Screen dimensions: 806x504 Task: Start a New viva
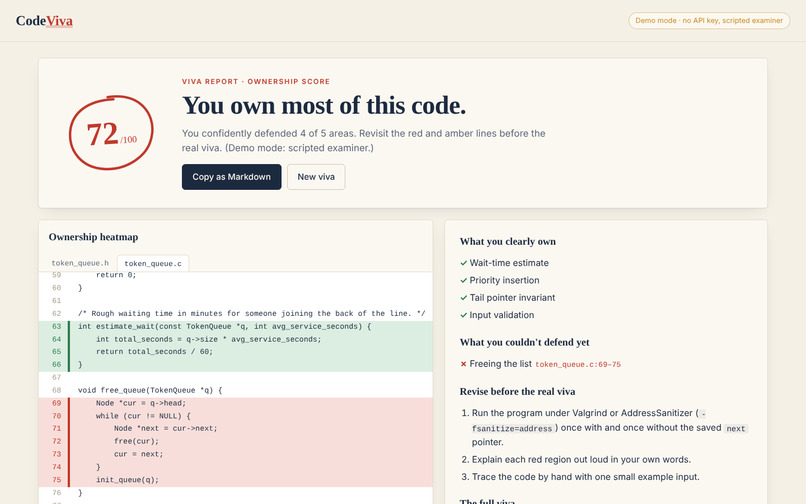tap(316, 177)
